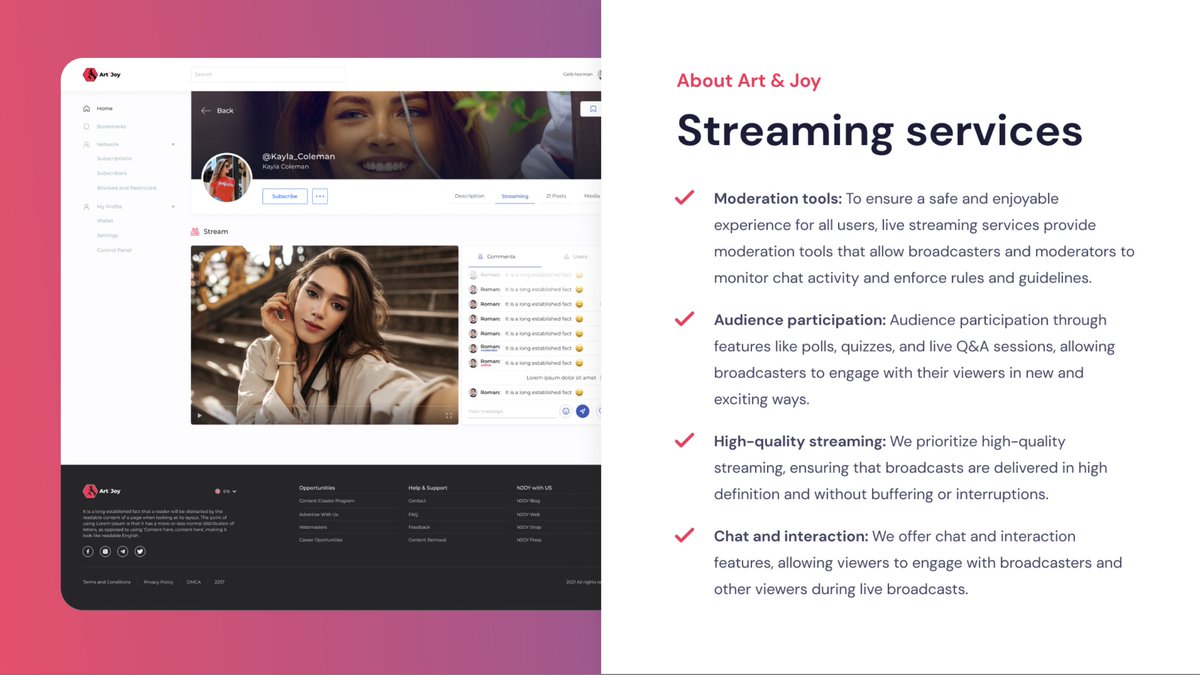This screenshot has width=1200, height=675.
Task: Switch to the 21 Posts tab
Action: coord(556,196)
